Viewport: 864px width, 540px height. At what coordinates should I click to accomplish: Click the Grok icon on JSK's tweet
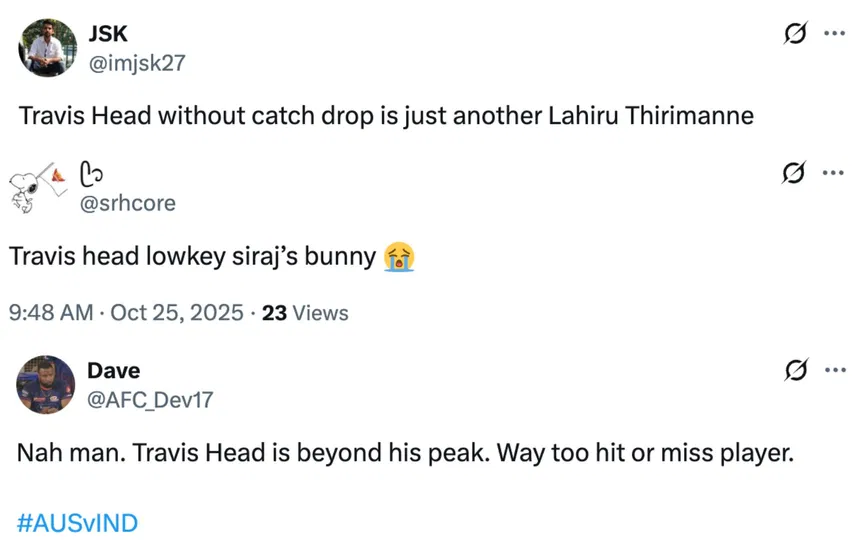[x=795, y=34]
